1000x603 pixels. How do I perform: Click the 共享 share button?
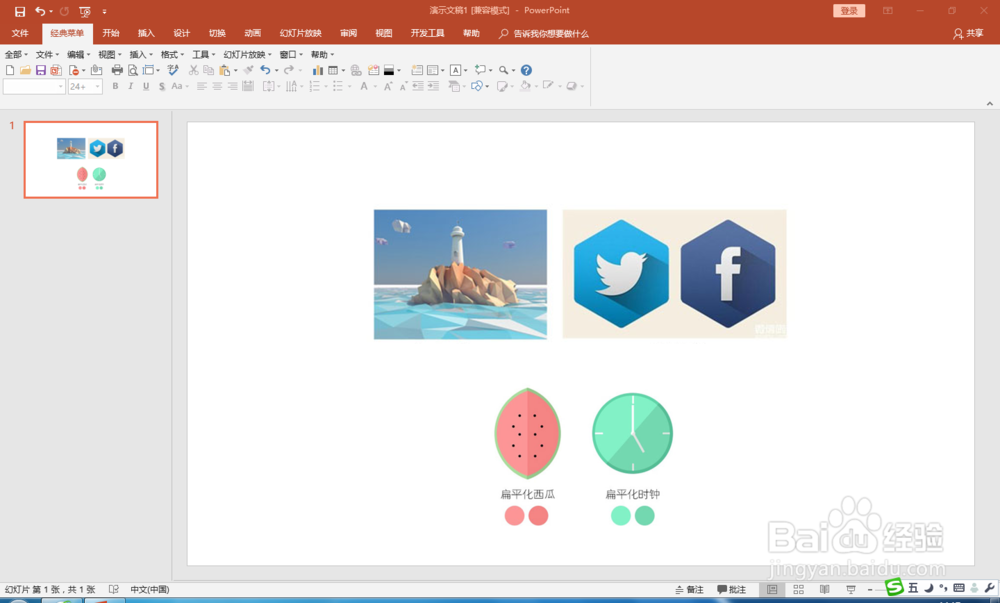(x=968, y=33)
